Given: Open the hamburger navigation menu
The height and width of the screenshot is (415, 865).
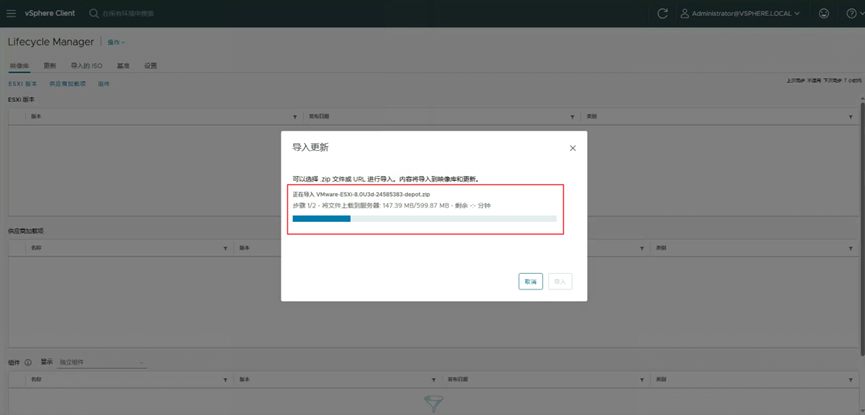Looking at the screenshot, I should click(11, 13).
